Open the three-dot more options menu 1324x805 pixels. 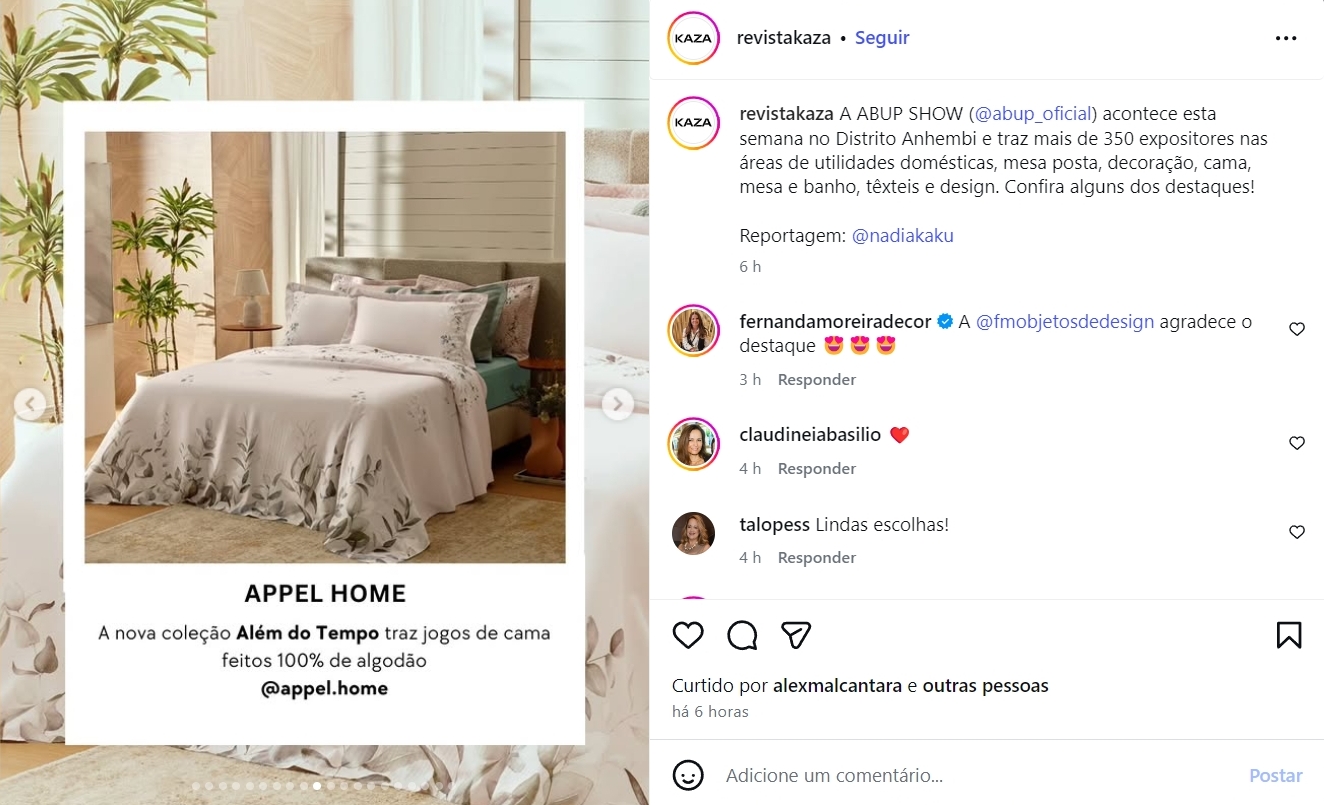pos(1286,38)
